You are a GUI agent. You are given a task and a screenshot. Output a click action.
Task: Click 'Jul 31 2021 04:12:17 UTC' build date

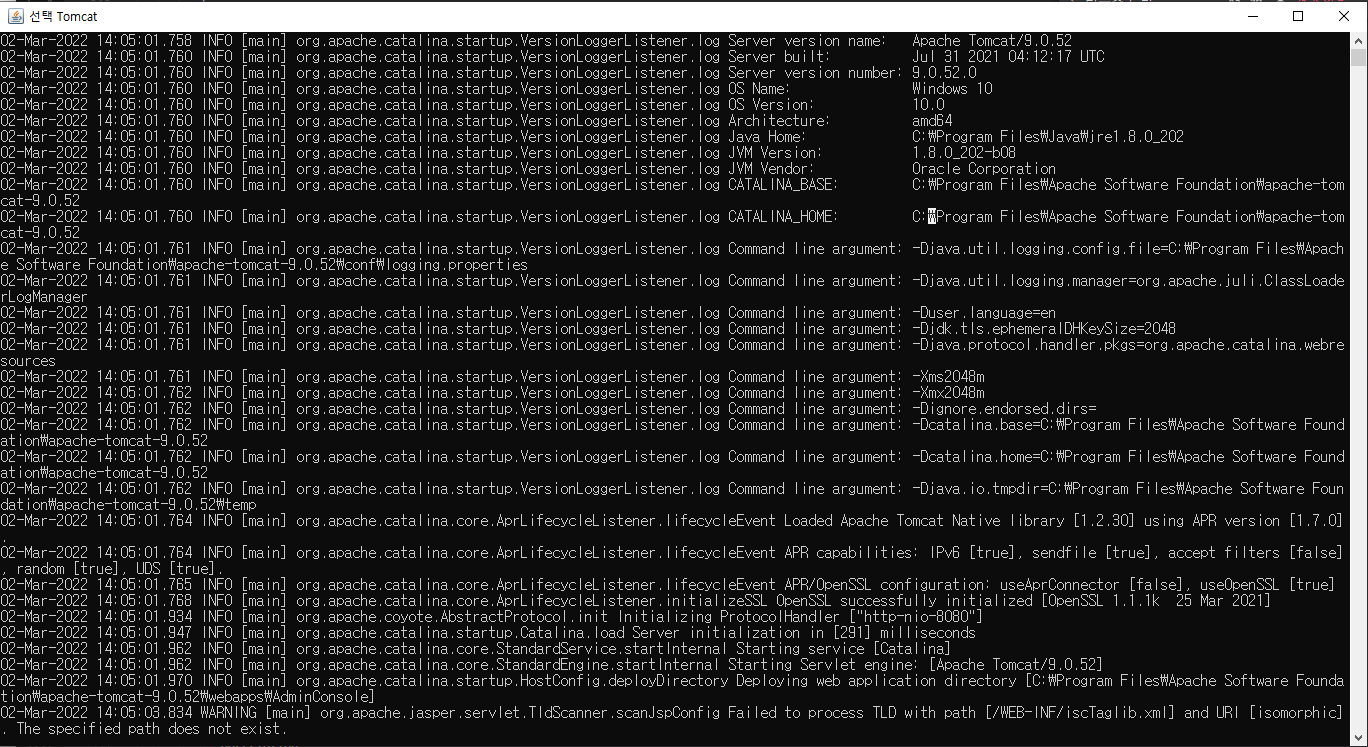point(1008,57)
